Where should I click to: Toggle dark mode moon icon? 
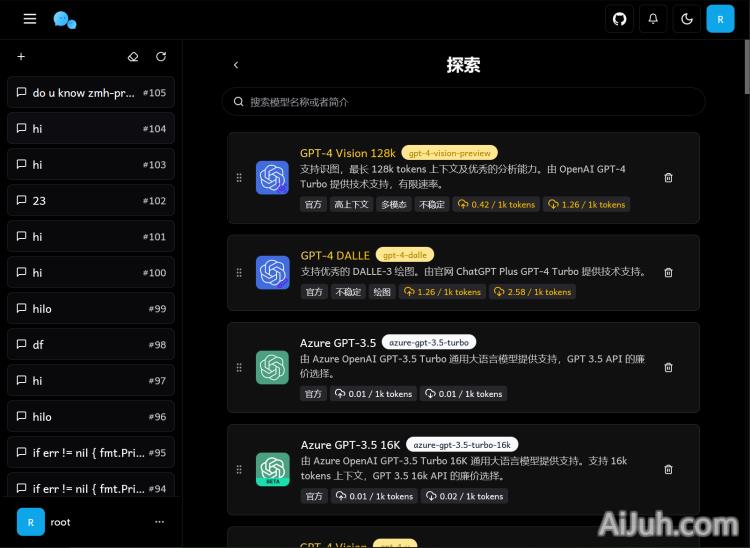pos(687,19)
